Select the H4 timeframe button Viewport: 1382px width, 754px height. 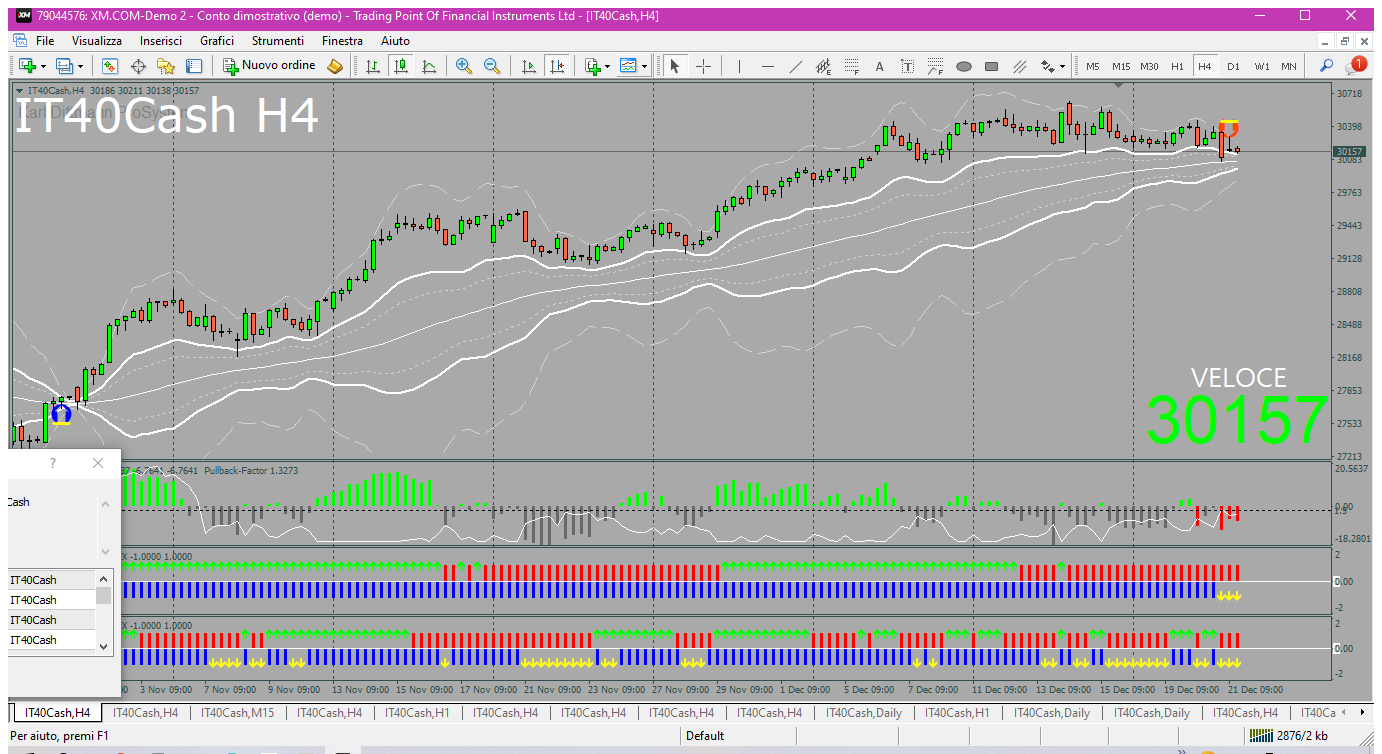(1205, 66)
